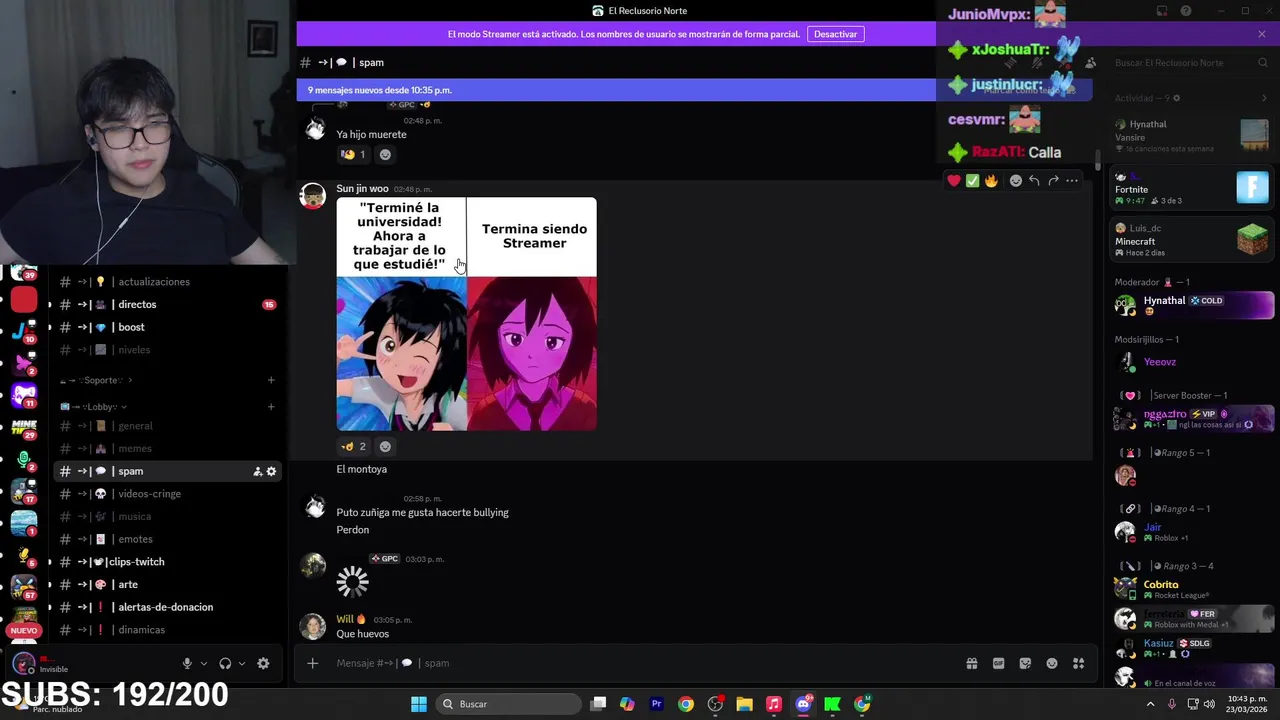Viewport: 1280px width, 720px height.
Task: Show hidden system tray icons
Action: (x=1150, y=704)
